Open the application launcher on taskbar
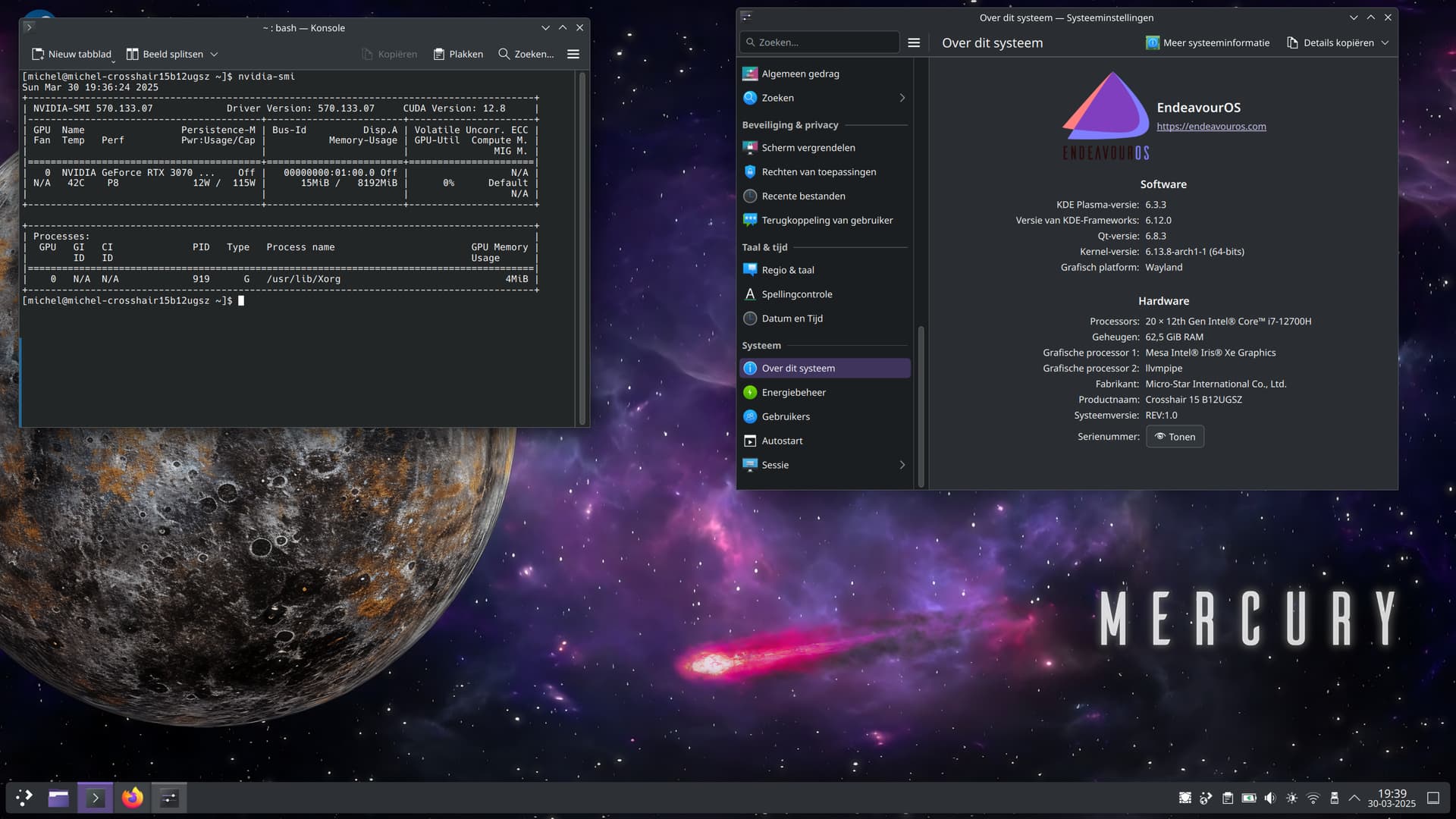Viewport: 1456px width, 819px height. pyautogui.click(x=24, y=797)
